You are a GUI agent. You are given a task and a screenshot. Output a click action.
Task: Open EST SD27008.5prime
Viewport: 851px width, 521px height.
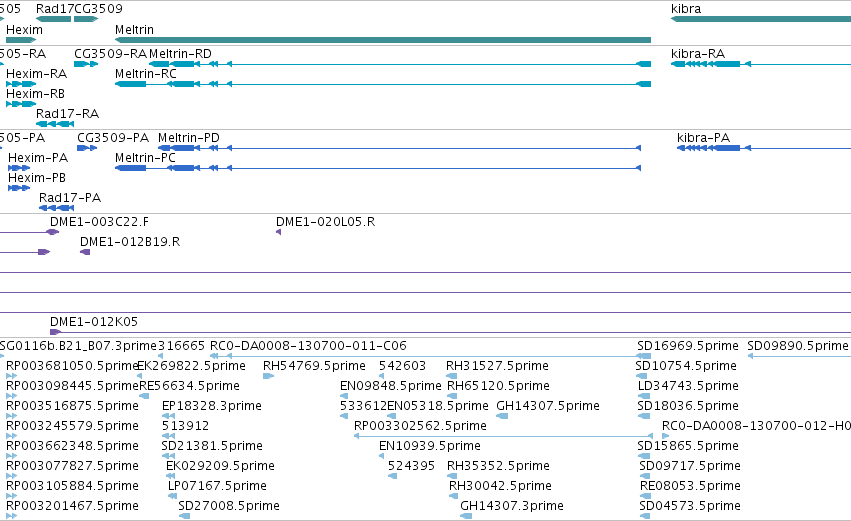pyautogui.click(x=228, y=506)
